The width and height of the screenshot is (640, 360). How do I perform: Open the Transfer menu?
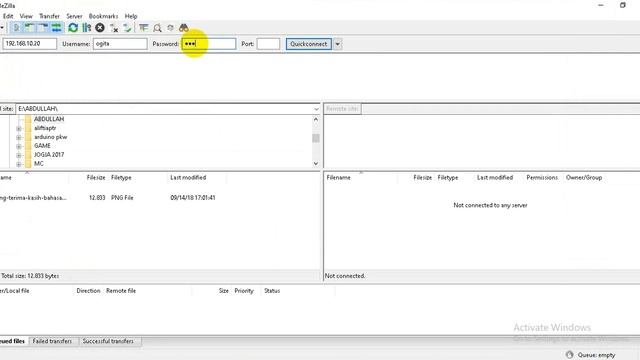point(49,16)
